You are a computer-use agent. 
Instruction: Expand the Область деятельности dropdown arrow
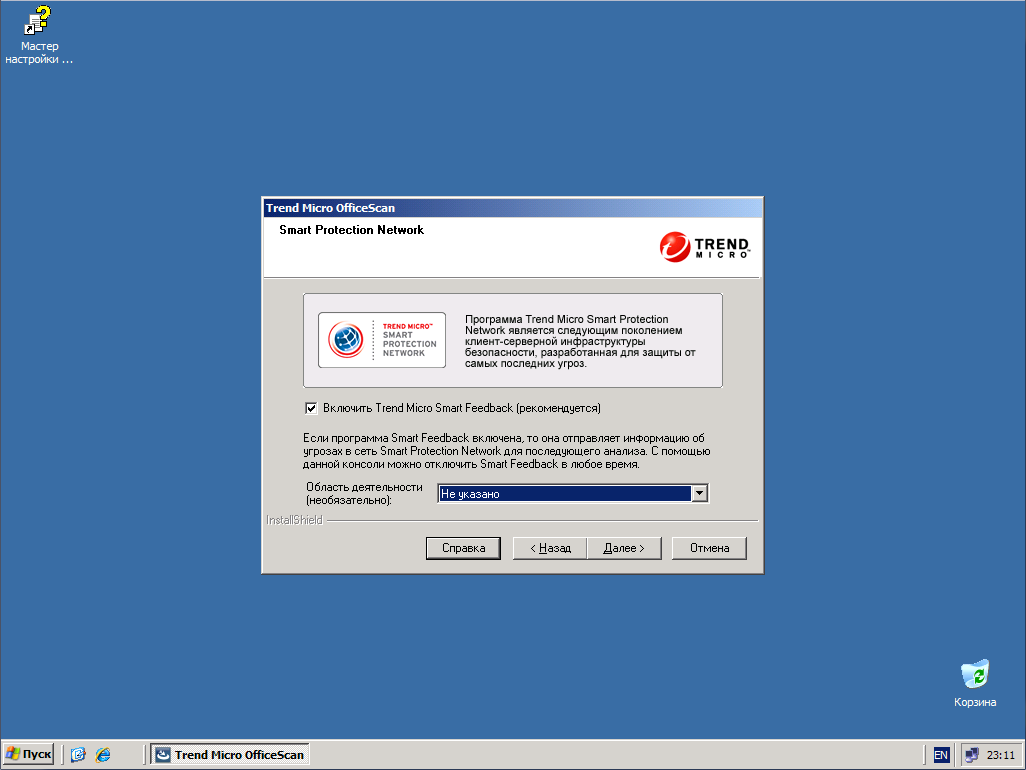699,493
